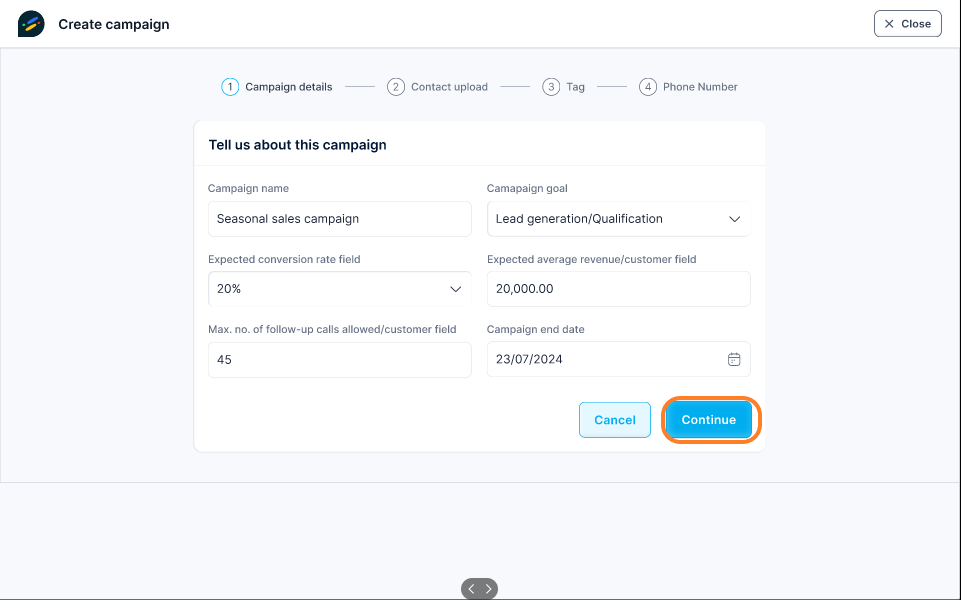This screenshot has width=961, height=600.
Task: Open the calendar icon in Campaign end date
Action: (x=734, y=359)
